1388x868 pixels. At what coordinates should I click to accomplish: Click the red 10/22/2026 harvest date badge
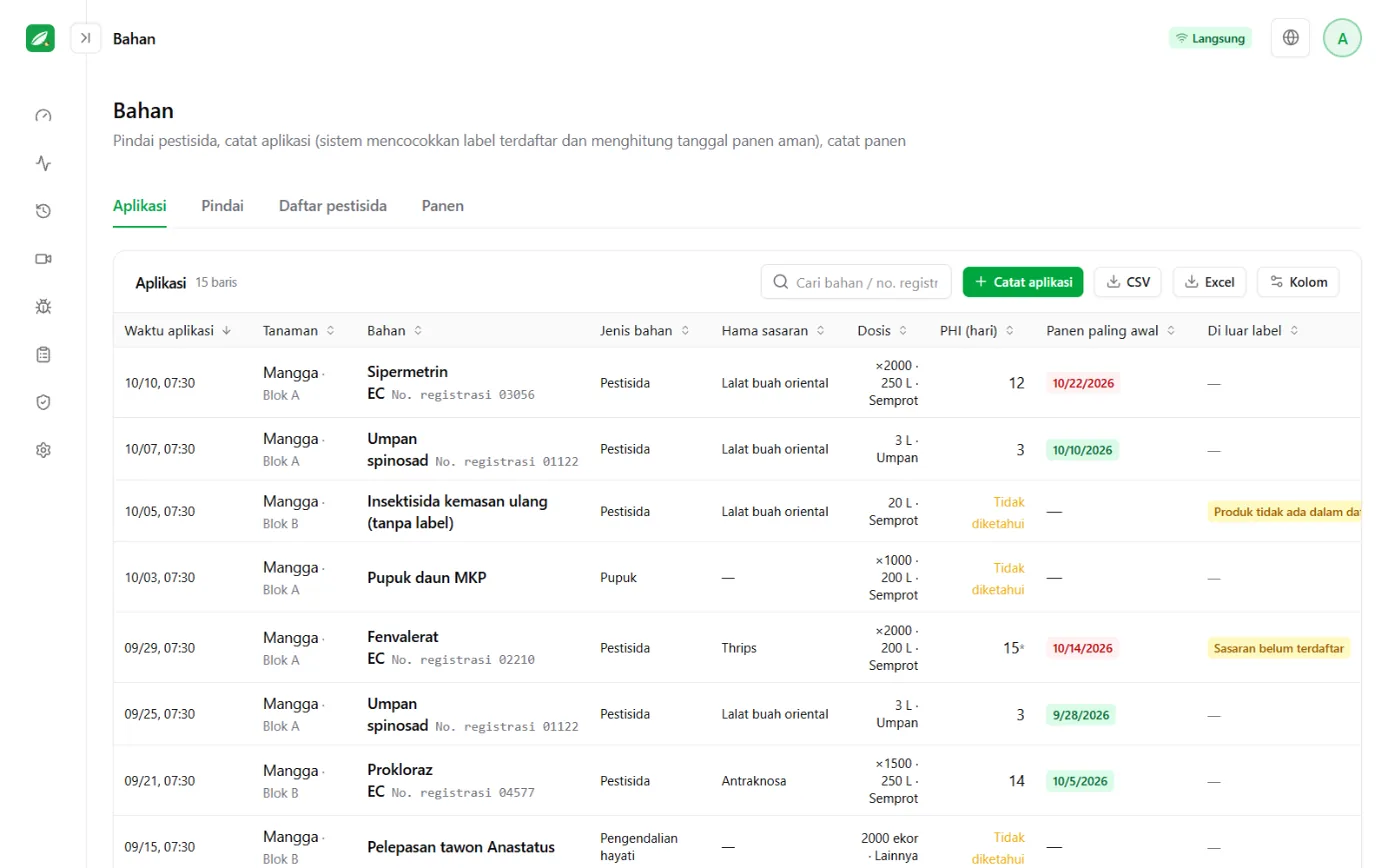tap(1083, 383)
